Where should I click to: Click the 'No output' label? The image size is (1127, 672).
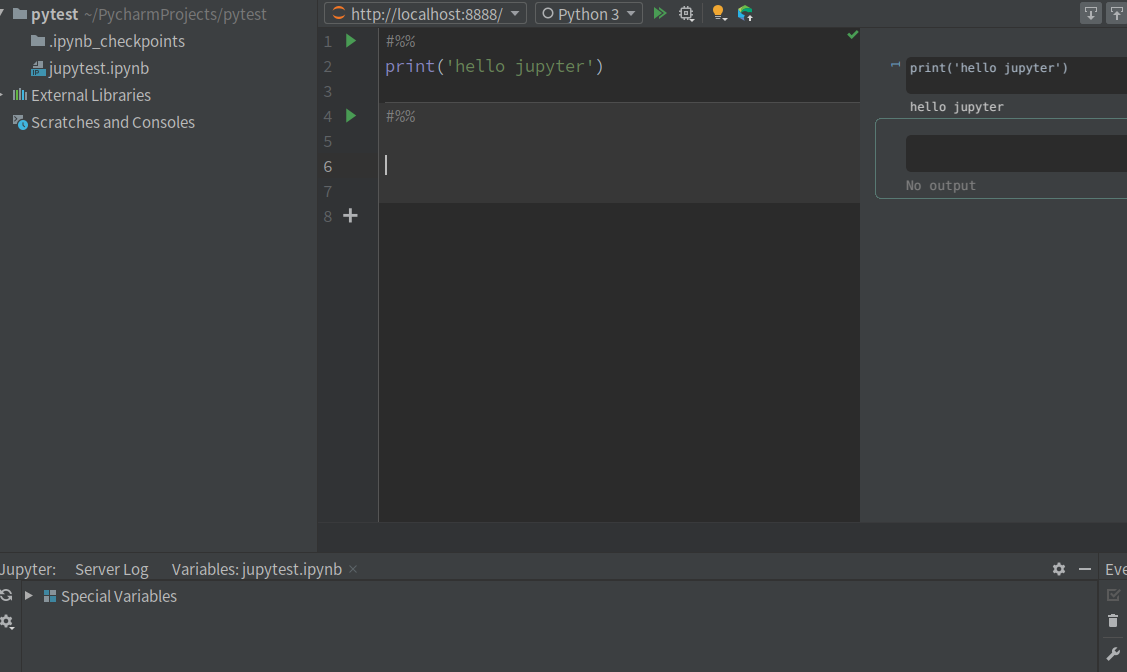pyautogui.click(x=941, y=185)
